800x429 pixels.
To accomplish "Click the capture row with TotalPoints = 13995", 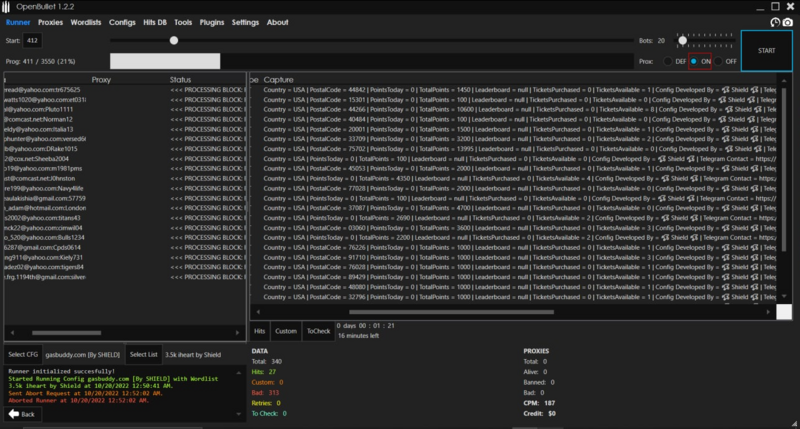I will 513,149.
